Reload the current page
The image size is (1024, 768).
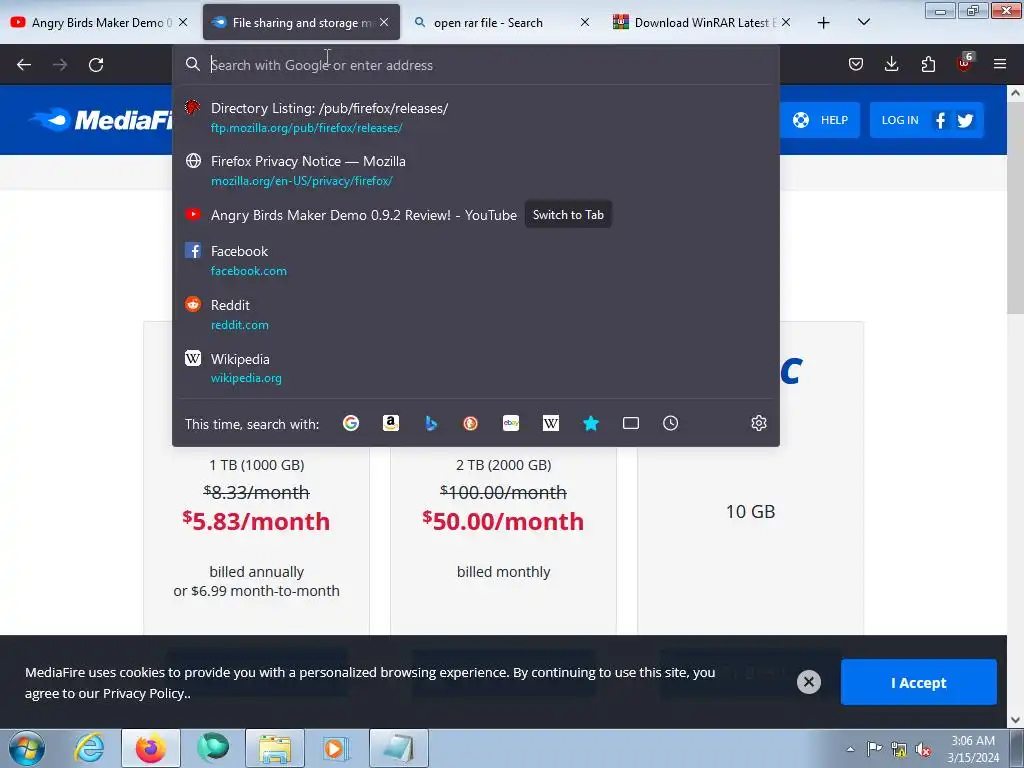pos(96,65)
